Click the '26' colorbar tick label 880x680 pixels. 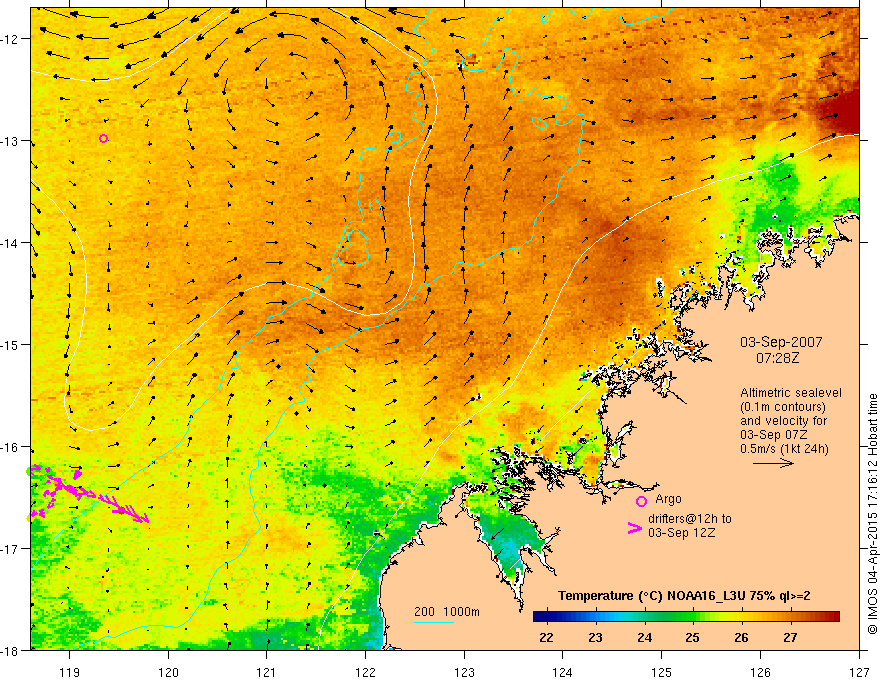(741, 637)
